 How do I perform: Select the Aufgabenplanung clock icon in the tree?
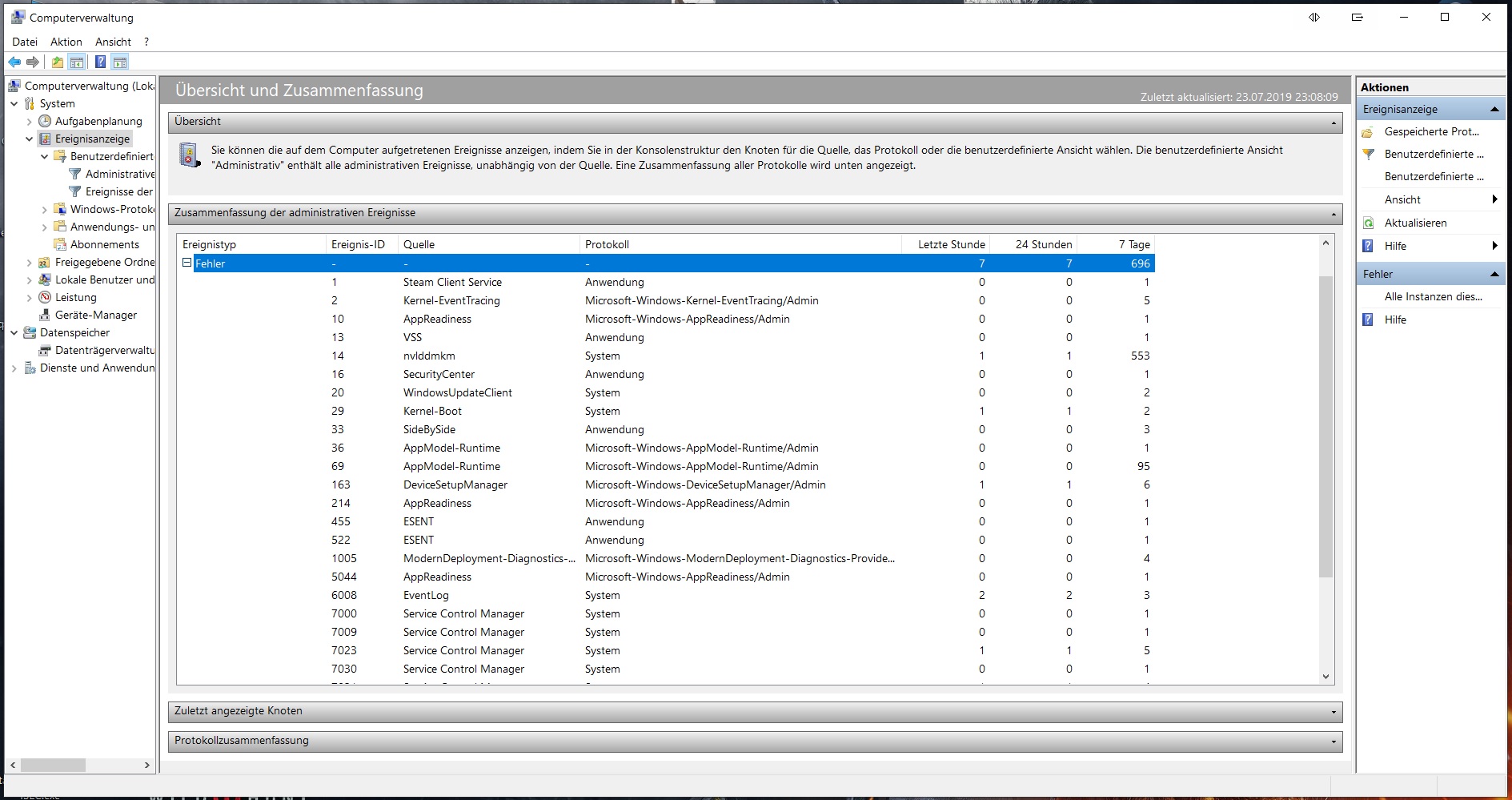(x=46, y=121)
